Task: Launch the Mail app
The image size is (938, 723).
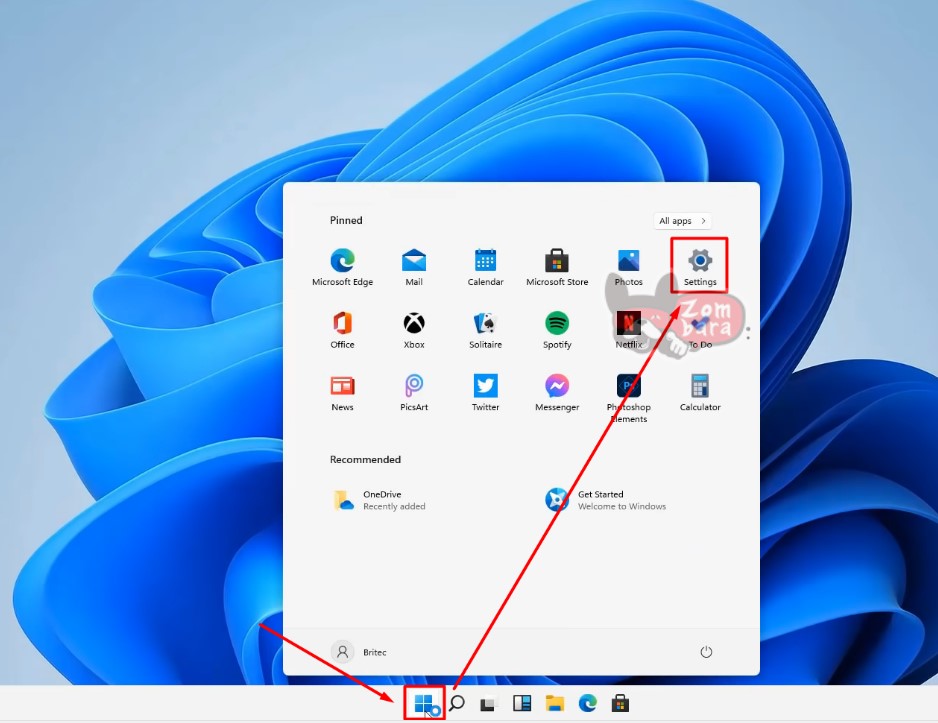Action: [413, 267]
